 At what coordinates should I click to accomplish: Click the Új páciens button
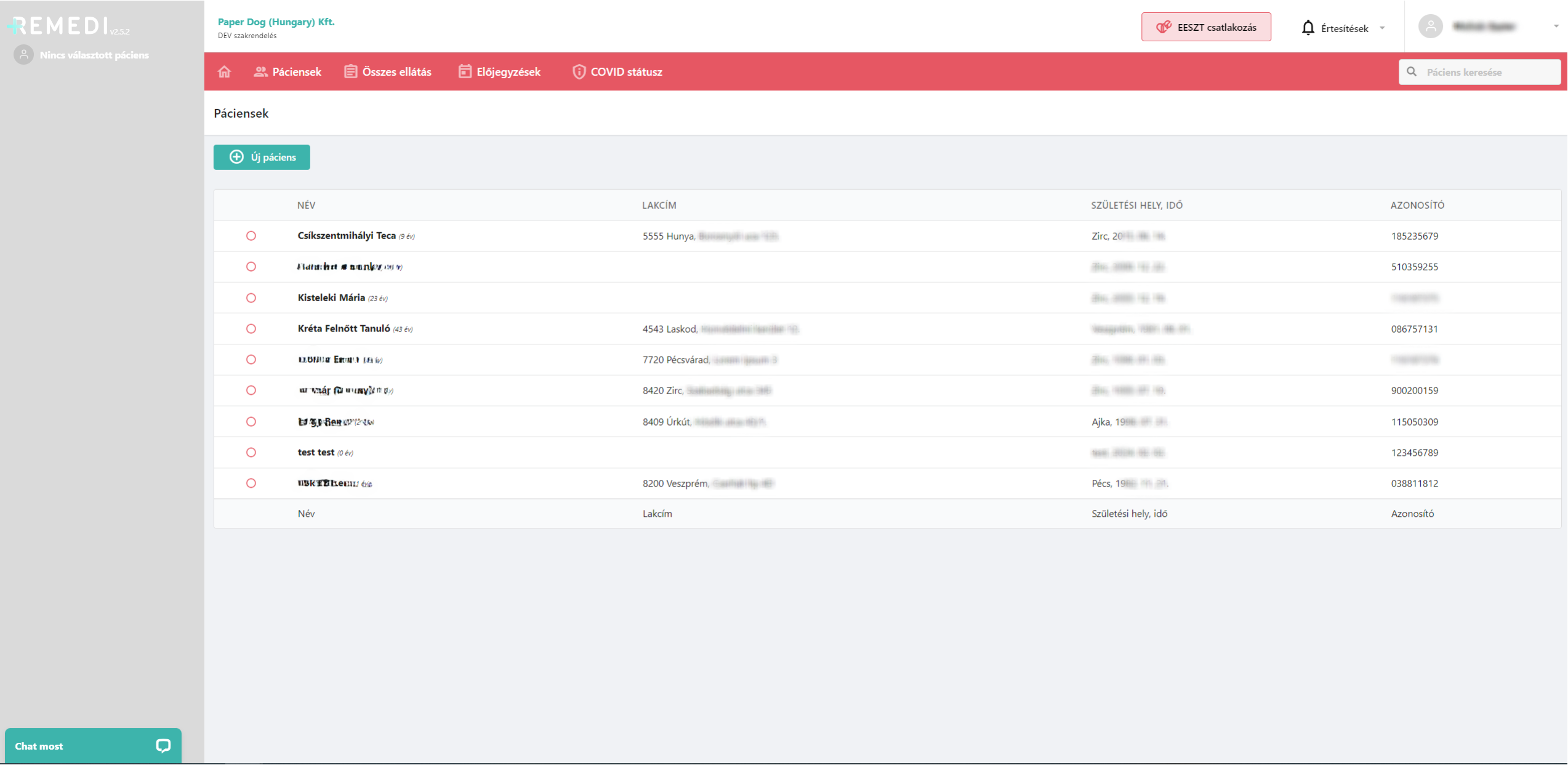pos(262,157)
